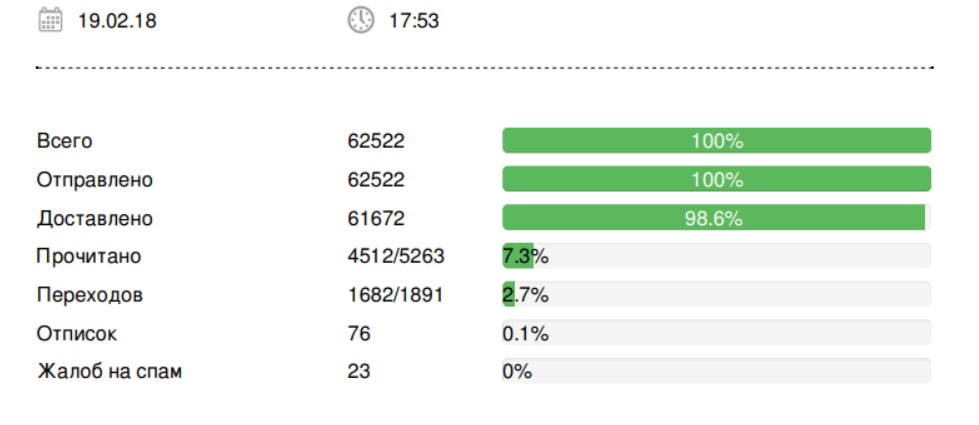
Task: Click the Отписок 0.1% progress bar
Action: pos(716,333)
